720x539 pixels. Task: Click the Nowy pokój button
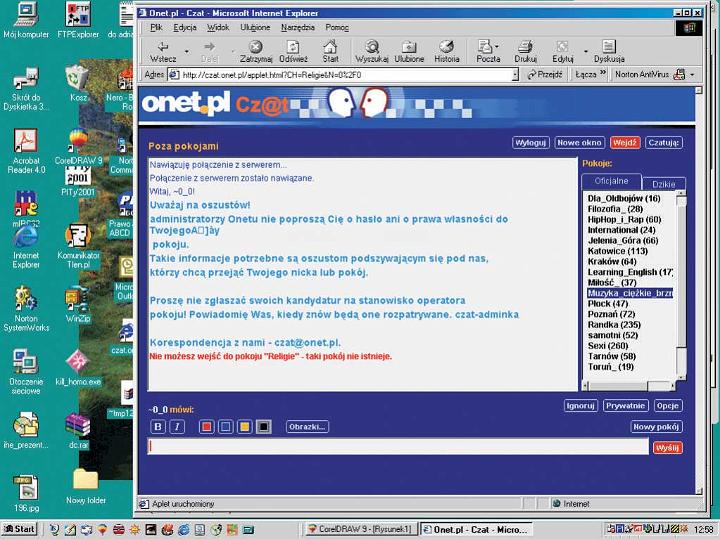(656, 427)
